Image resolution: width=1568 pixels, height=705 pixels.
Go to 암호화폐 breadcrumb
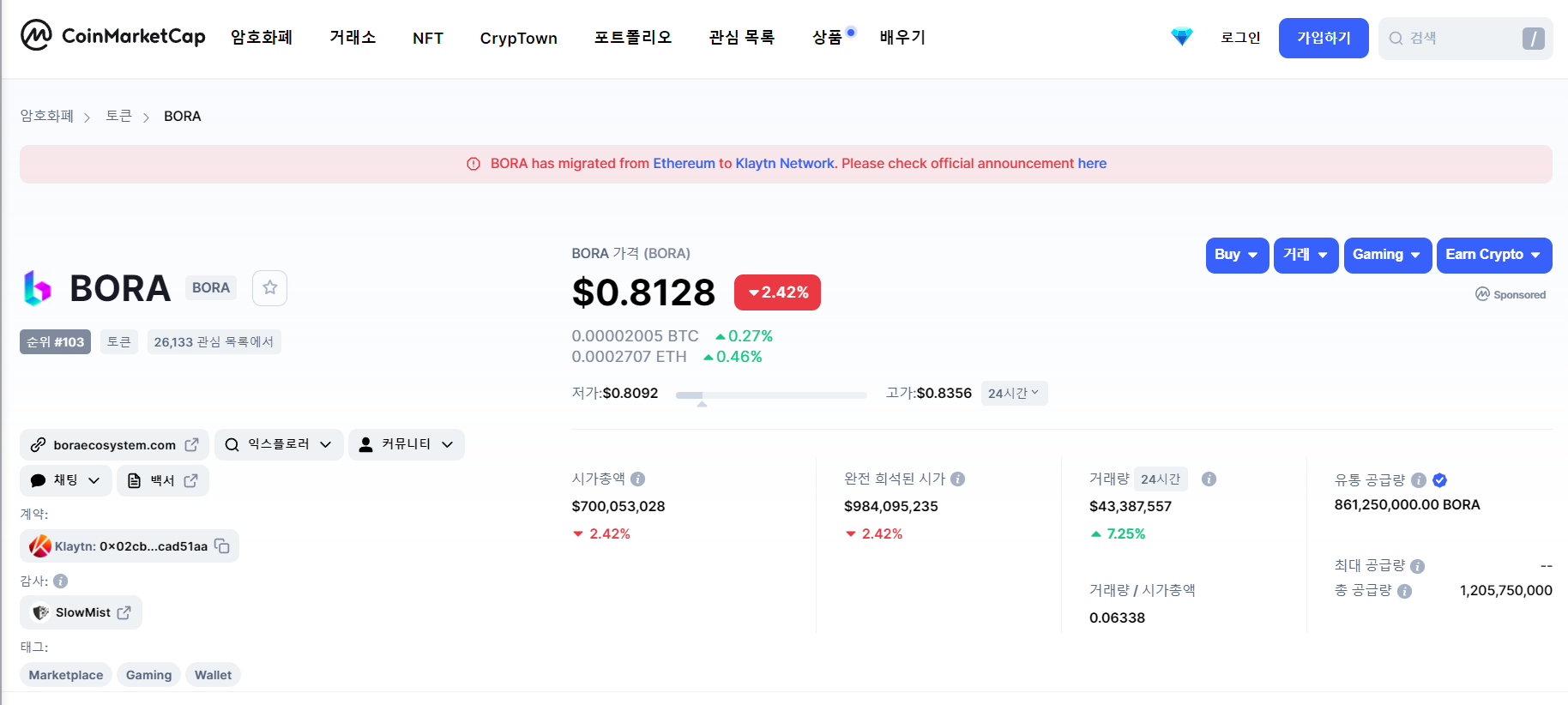(47, 116)
